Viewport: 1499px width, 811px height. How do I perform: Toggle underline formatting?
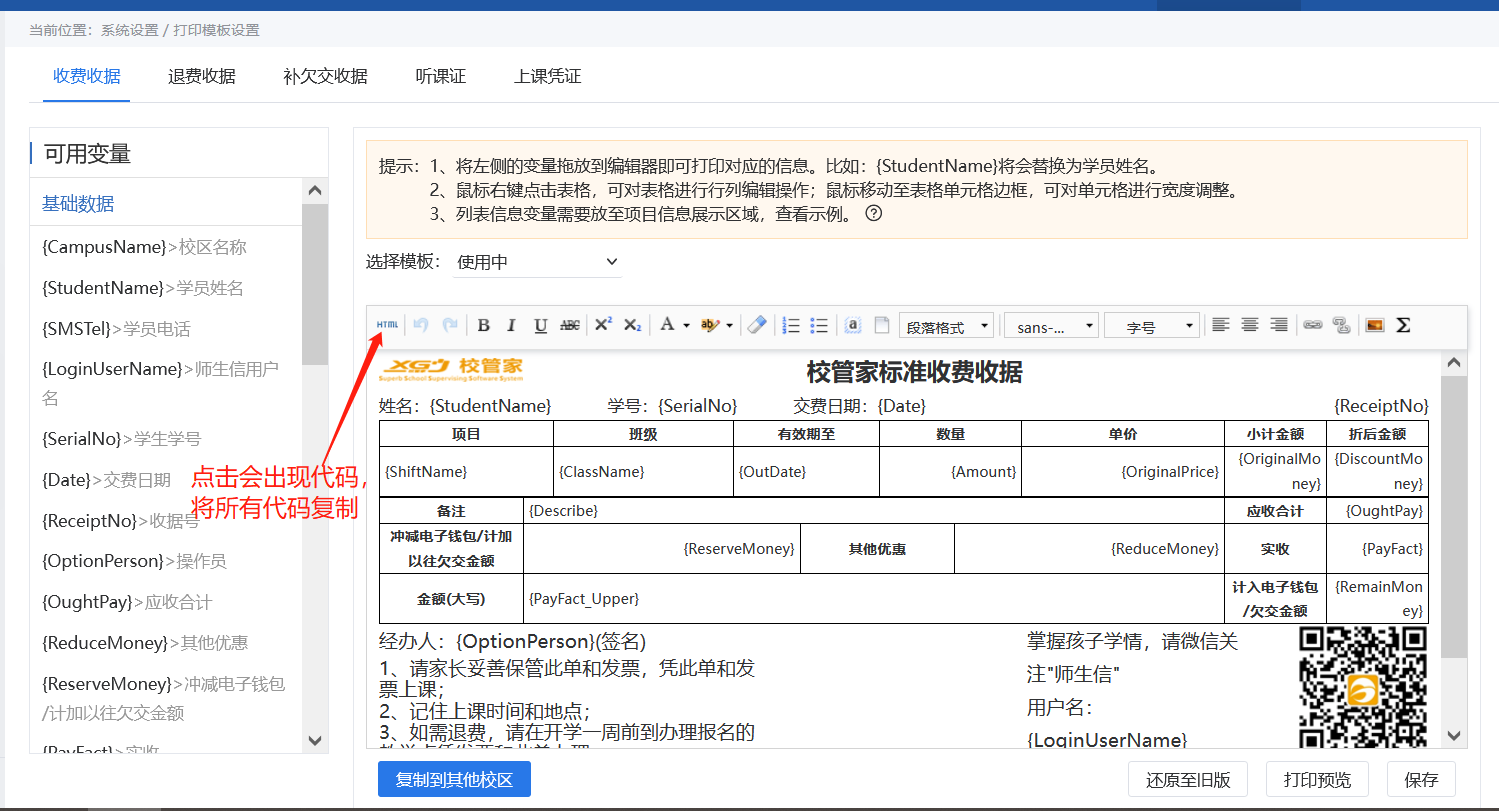coord(540,325)
